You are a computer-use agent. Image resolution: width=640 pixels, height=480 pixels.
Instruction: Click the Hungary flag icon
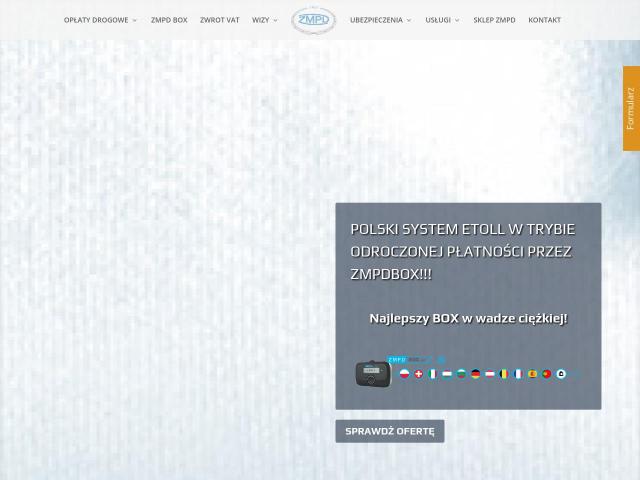(447, 373)
